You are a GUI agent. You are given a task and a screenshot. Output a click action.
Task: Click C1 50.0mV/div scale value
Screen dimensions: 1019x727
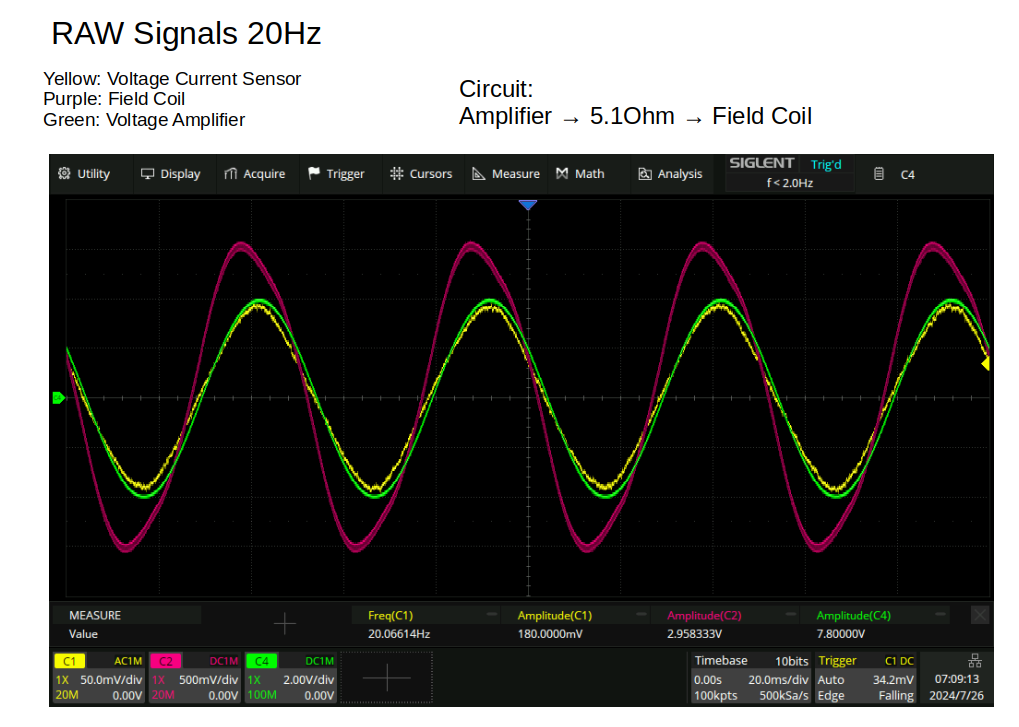(111, 680)
